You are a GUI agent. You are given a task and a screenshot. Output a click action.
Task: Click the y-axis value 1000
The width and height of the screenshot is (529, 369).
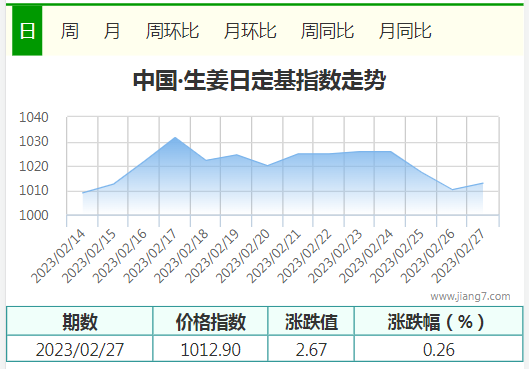tap(34, 215)
